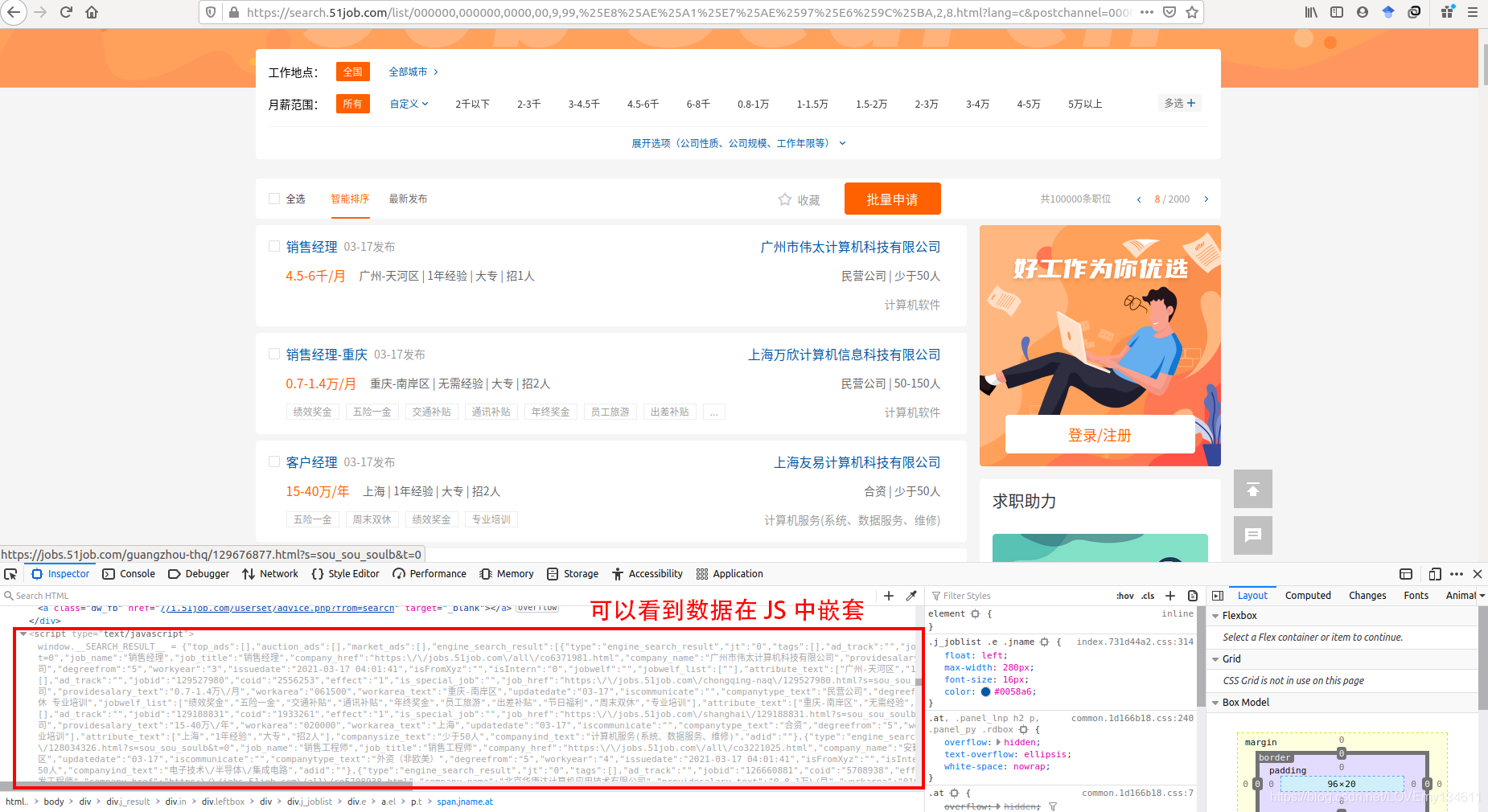Click the Search HTML input field
The image size is (1488, 812).
(48, 596)
